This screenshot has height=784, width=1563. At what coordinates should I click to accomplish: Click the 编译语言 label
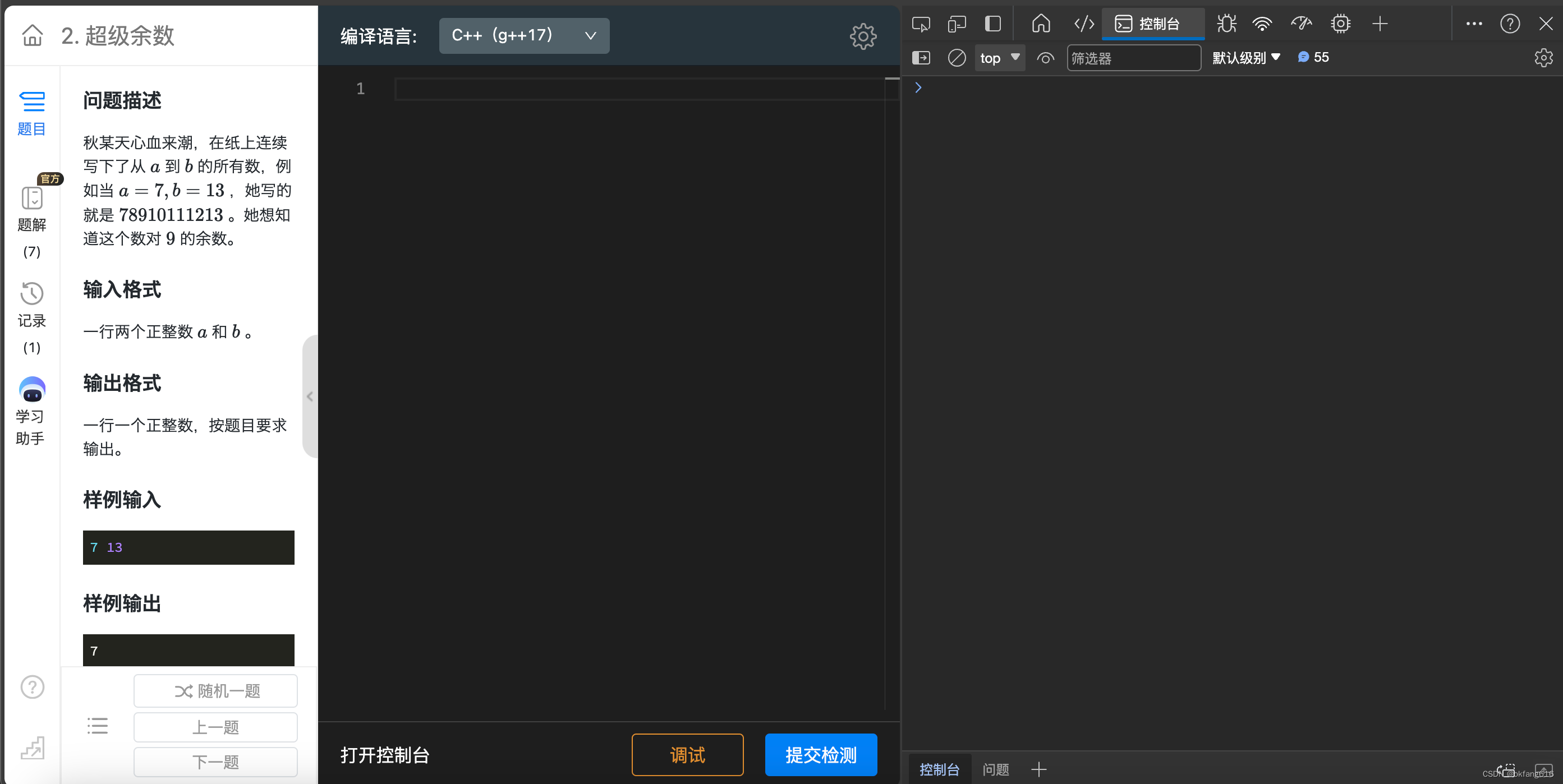379,36
